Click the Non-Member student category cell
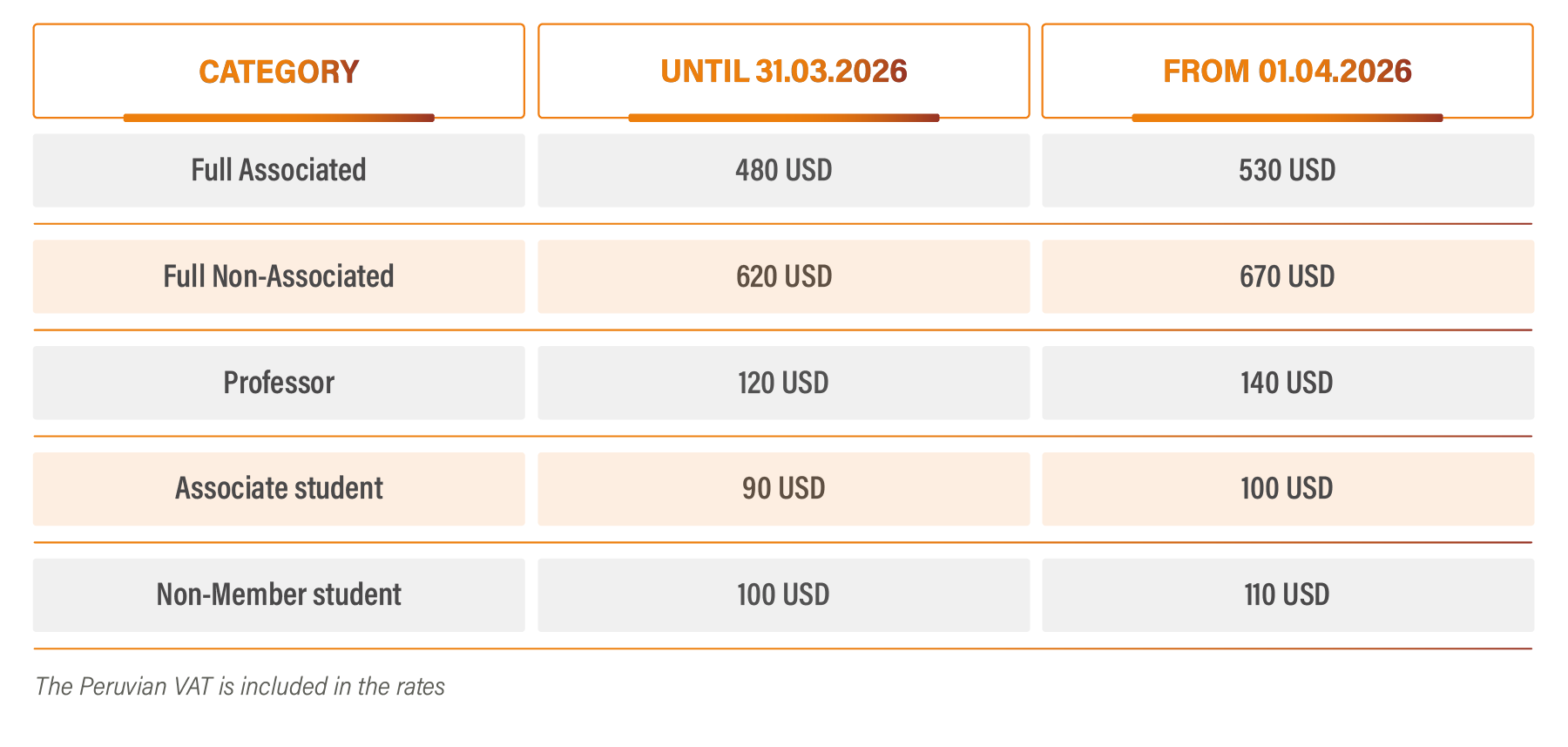Screen dimensions: 1568x747 279,594
